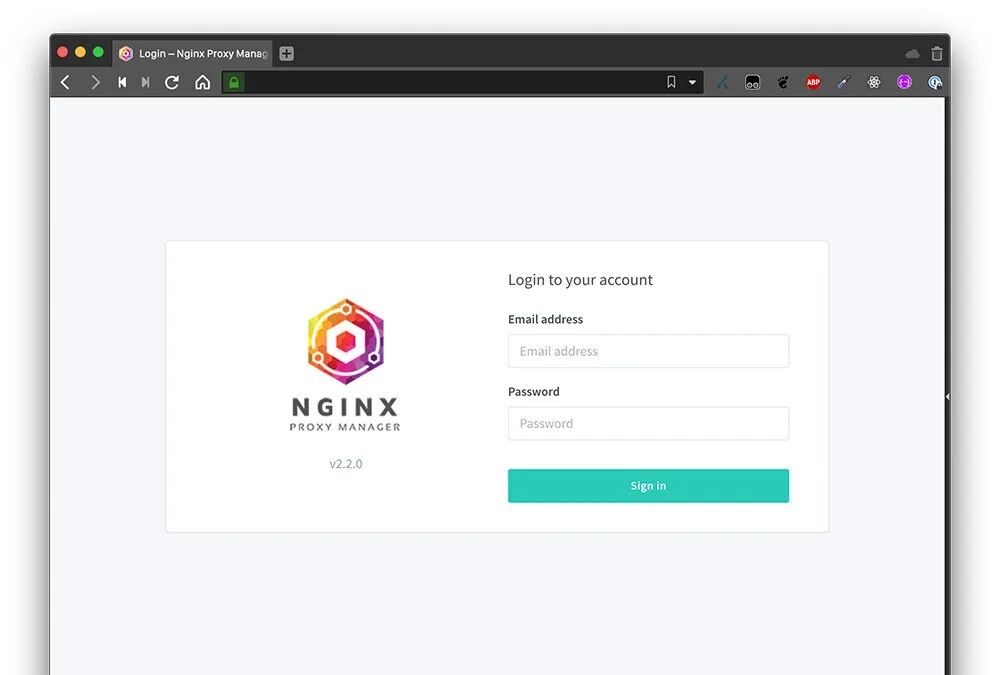Click the empty URL address field
This screenshot has height=675, width=1000.
(453, 82)
